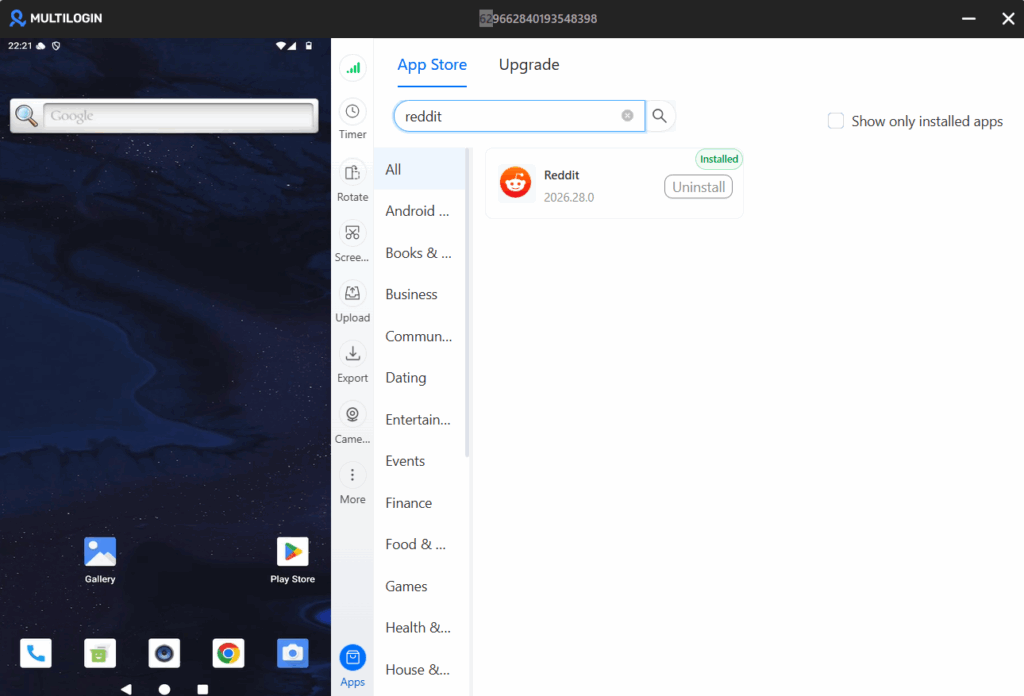This screenshot has height=696, width=1024.
Task: Select the Android category
Action: point(419,211)
